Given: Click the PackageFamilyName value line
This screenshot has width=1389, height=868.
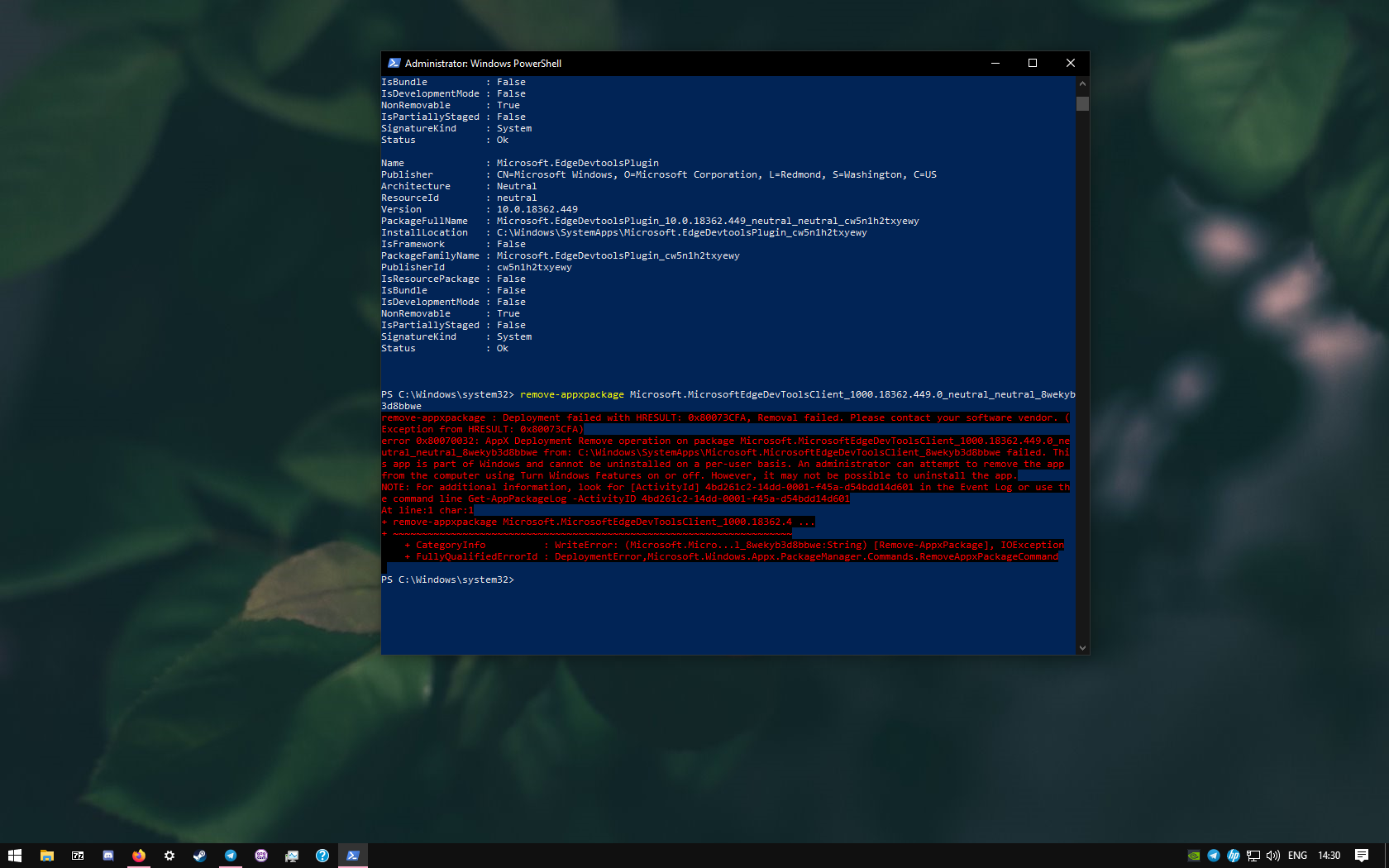Looking at the screenshot, I should (618, 256).
